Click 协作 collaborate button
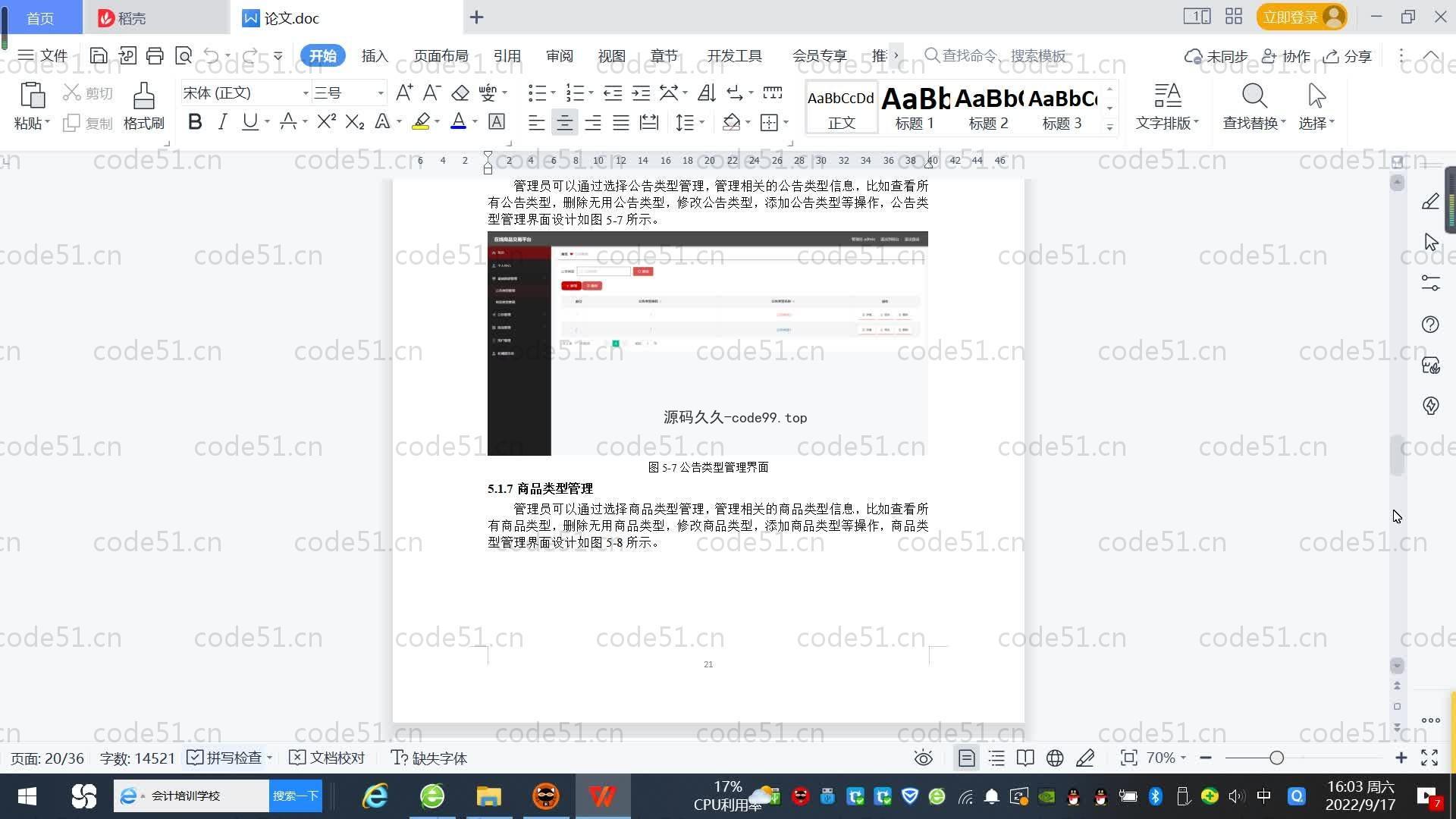Image resolution: width=1456 pixels, height=819 pixels. click(1285, 56)
